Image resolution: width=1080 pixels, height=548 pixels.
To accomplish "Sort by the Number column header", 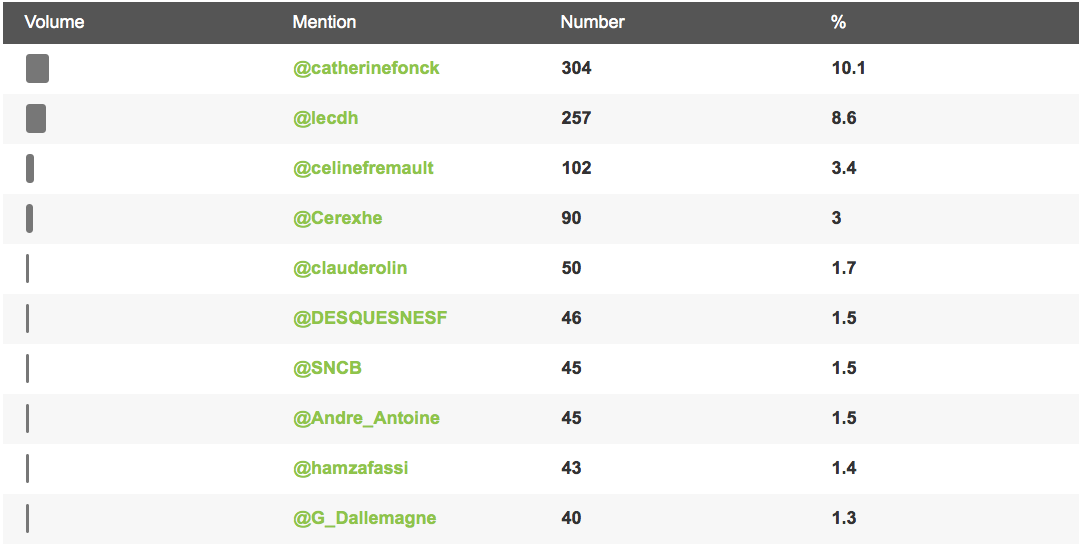I will [x=592, y=22].
